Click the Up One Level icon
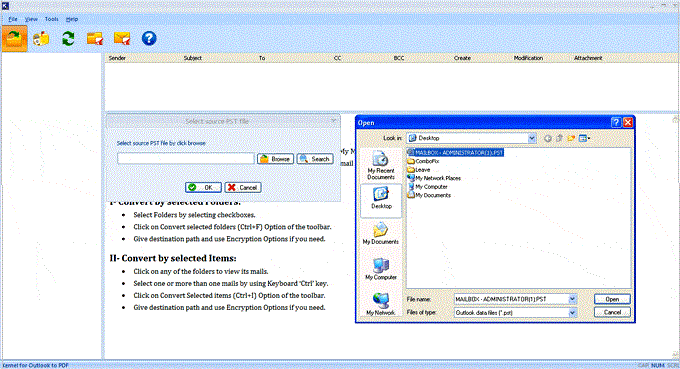The width and height of the screenshot is (680, 369). [559, 138]
